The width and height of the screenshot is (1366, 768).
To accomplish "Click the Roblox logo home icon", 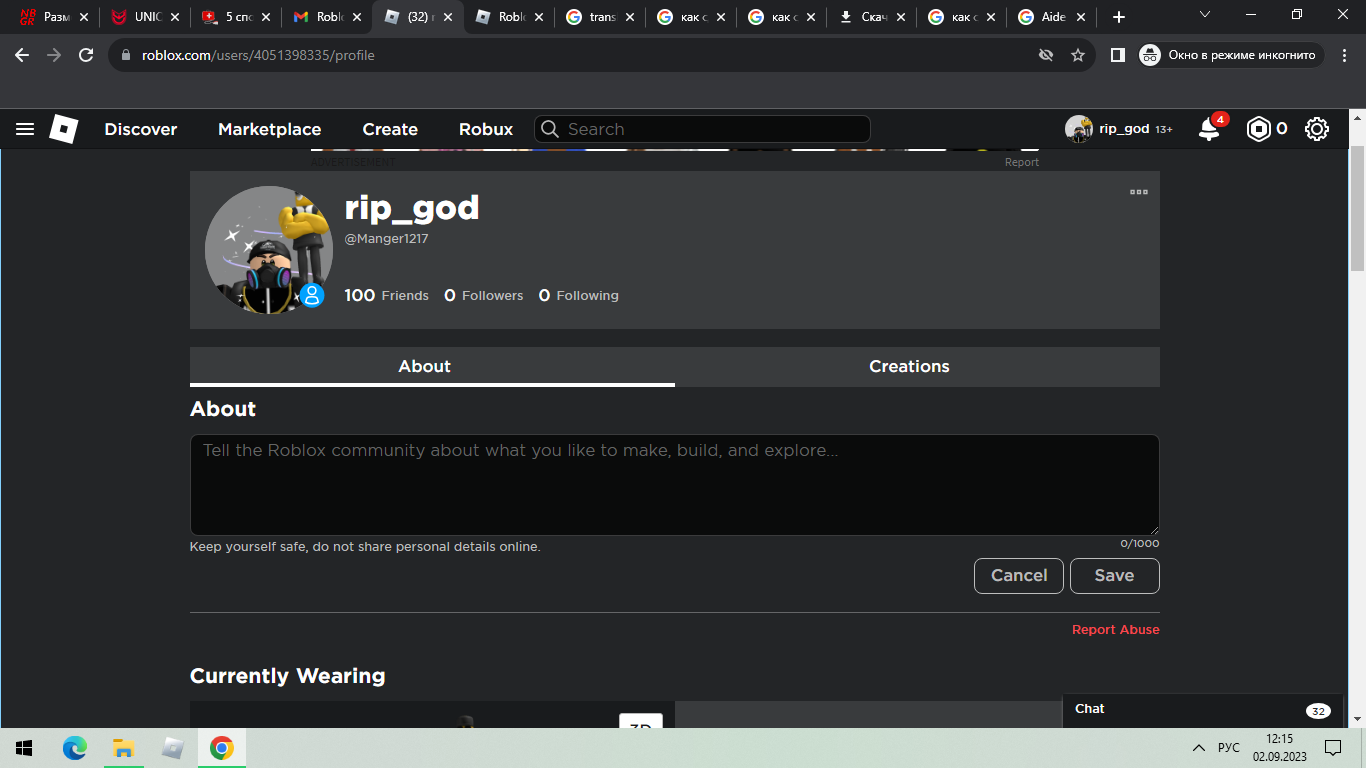I will 64,129.
